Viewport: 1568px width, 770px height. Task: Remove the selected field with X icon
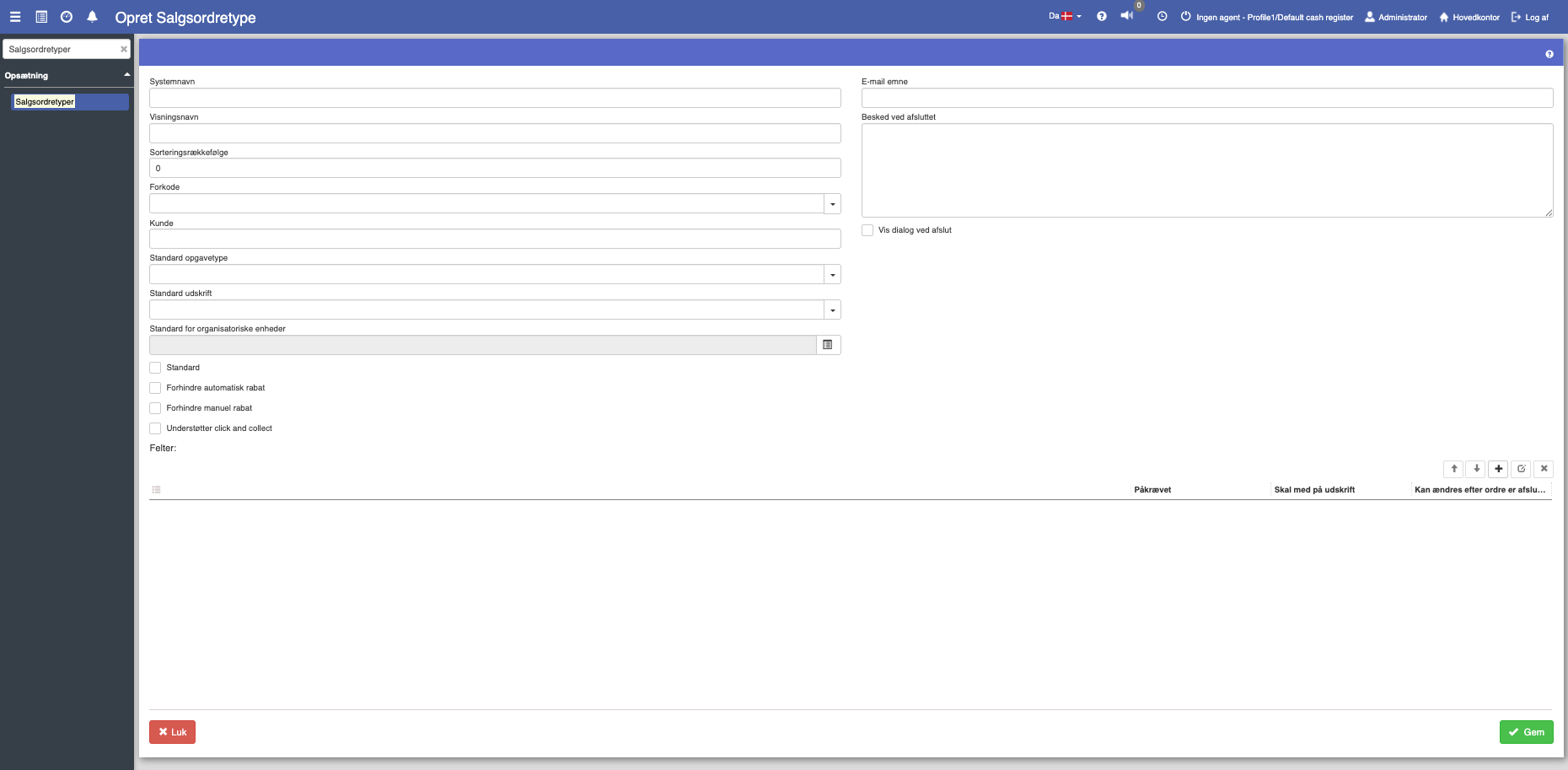click(x=1544, y=469)
